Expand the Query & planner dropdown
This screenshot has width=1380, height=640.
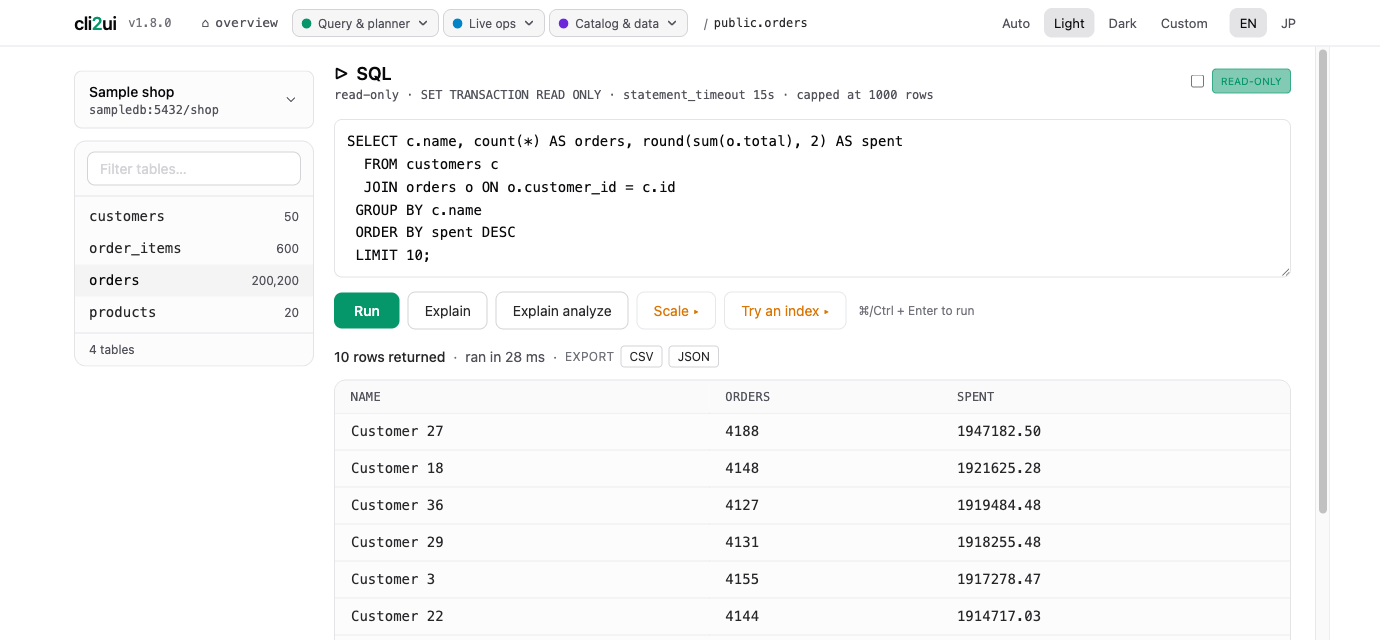tap(365, 23)
